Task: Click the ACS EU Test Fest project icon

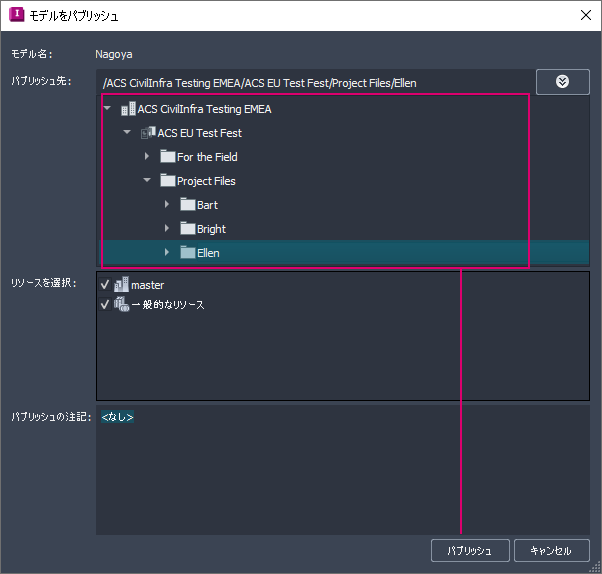Action: tap(148, 133)
